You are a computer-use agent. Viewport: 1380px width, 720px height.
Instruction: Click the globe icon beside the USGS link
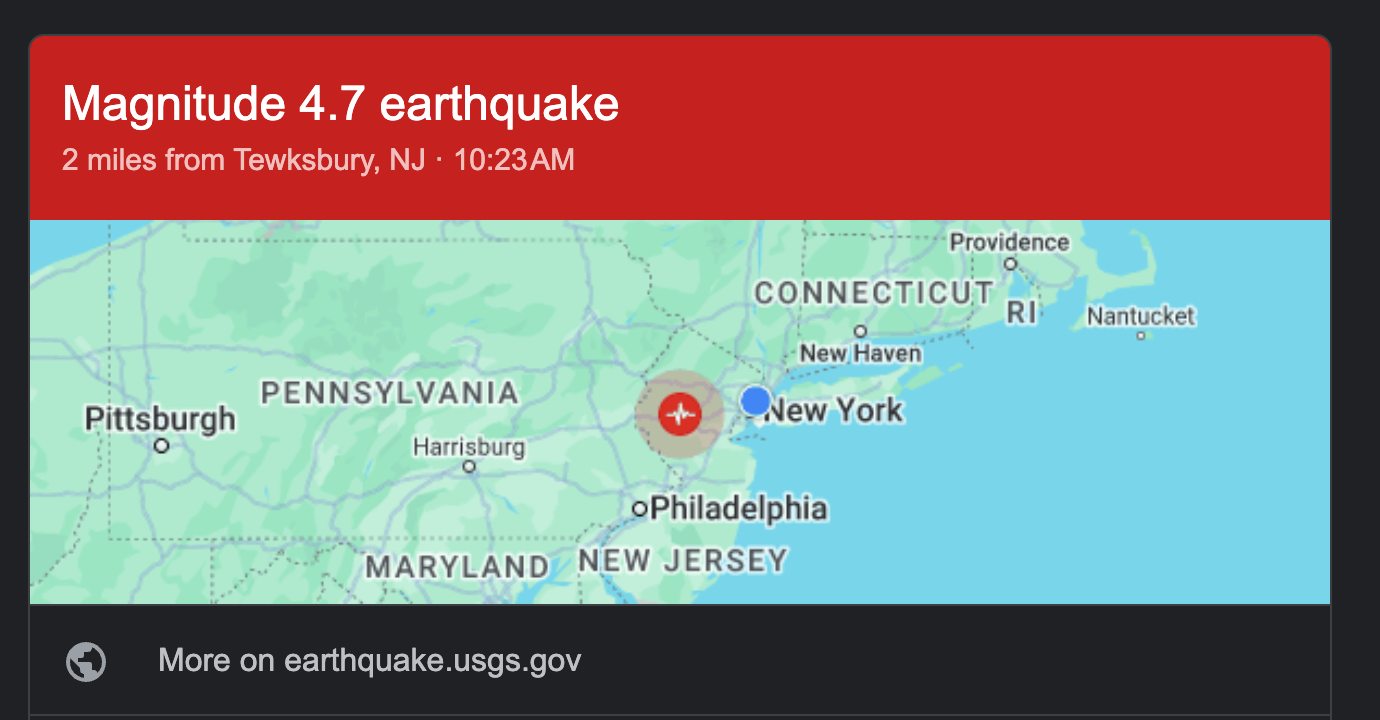pyautogui.click(x=86, y=661)
